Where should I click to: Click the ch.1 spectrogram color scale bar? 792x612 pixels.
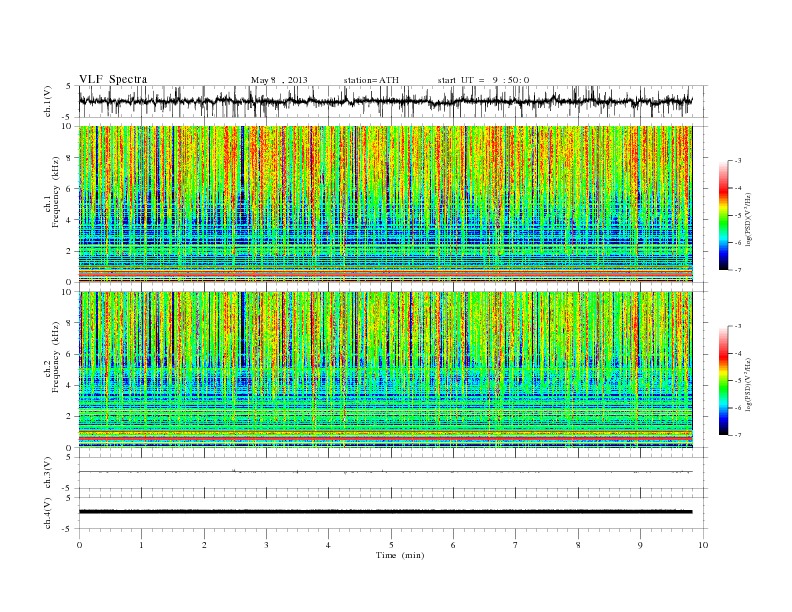click(723, 215)
